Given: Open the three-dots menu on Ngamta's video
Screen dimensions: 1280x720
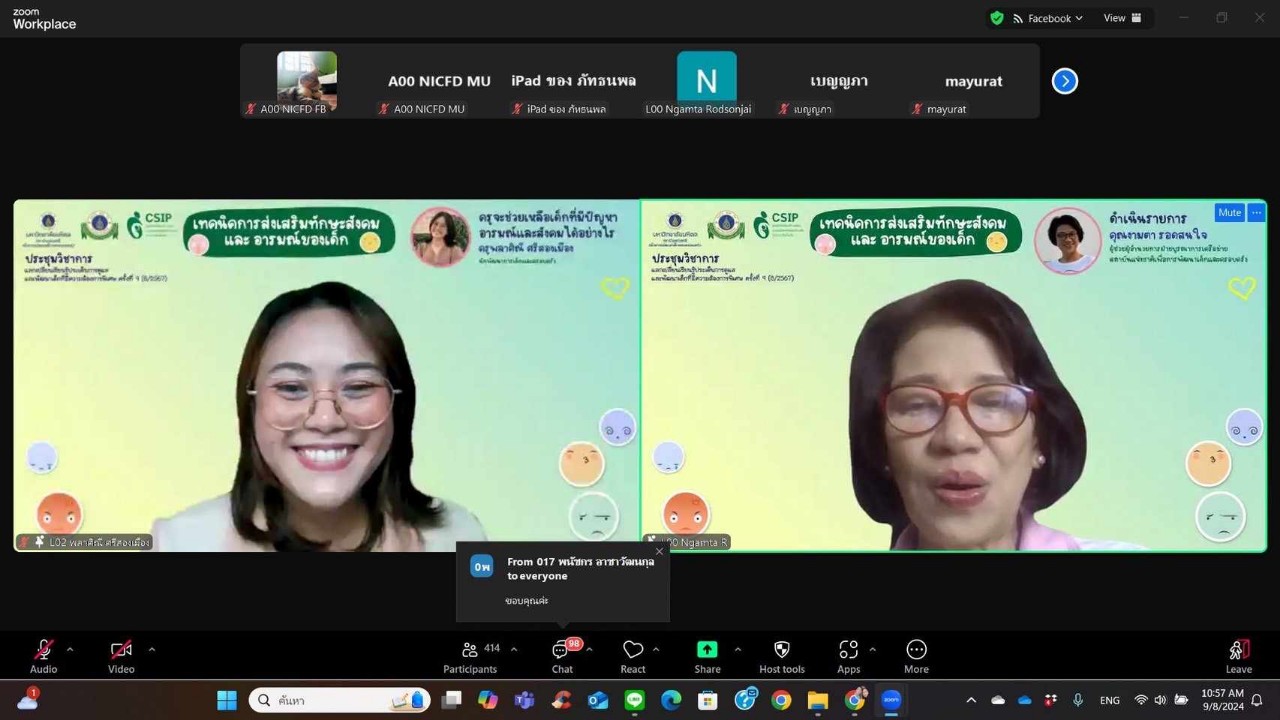Looking at the screenshot, I should (1256, 212).
